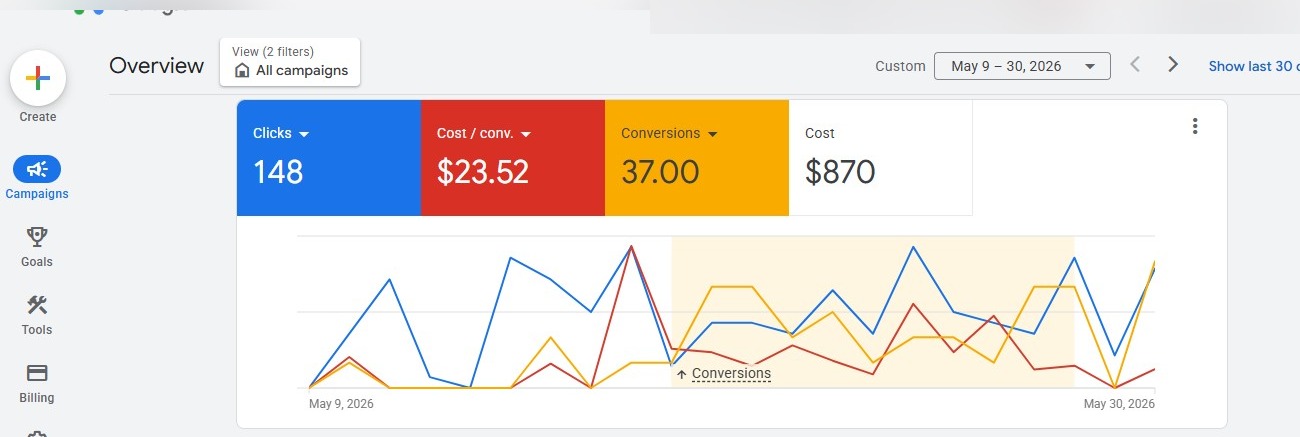
Task: Click Show last 30 days link
Action: [1254, 66]
